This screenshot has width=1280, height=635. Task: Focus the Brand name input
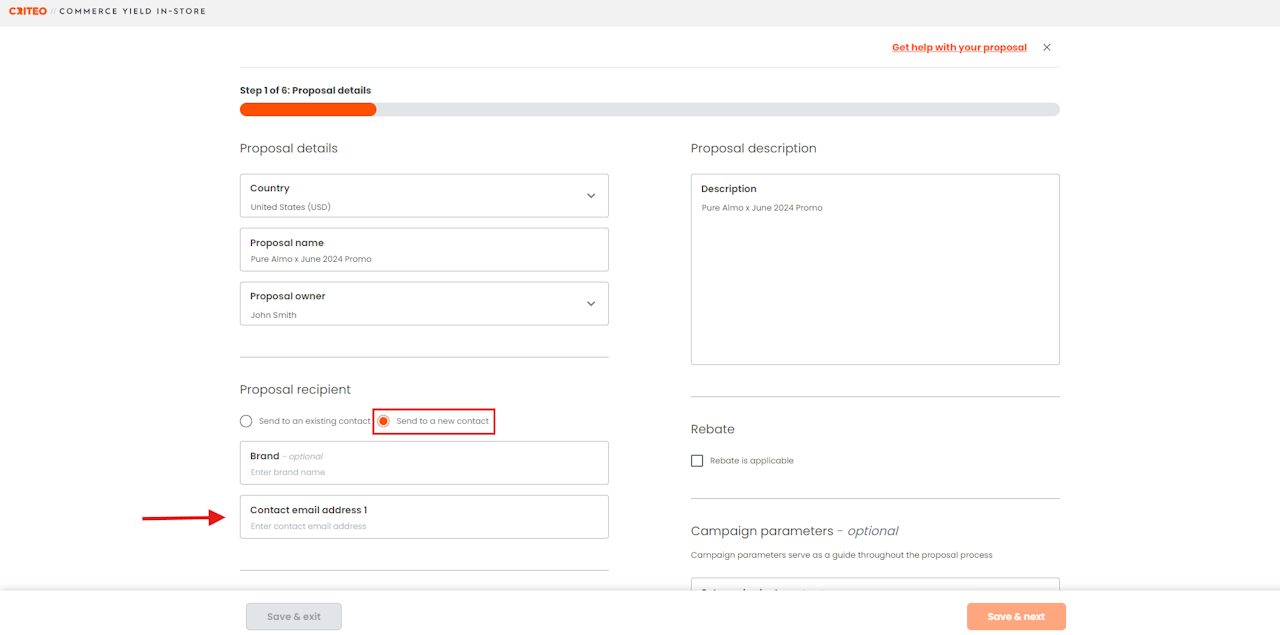pos(424,471)
